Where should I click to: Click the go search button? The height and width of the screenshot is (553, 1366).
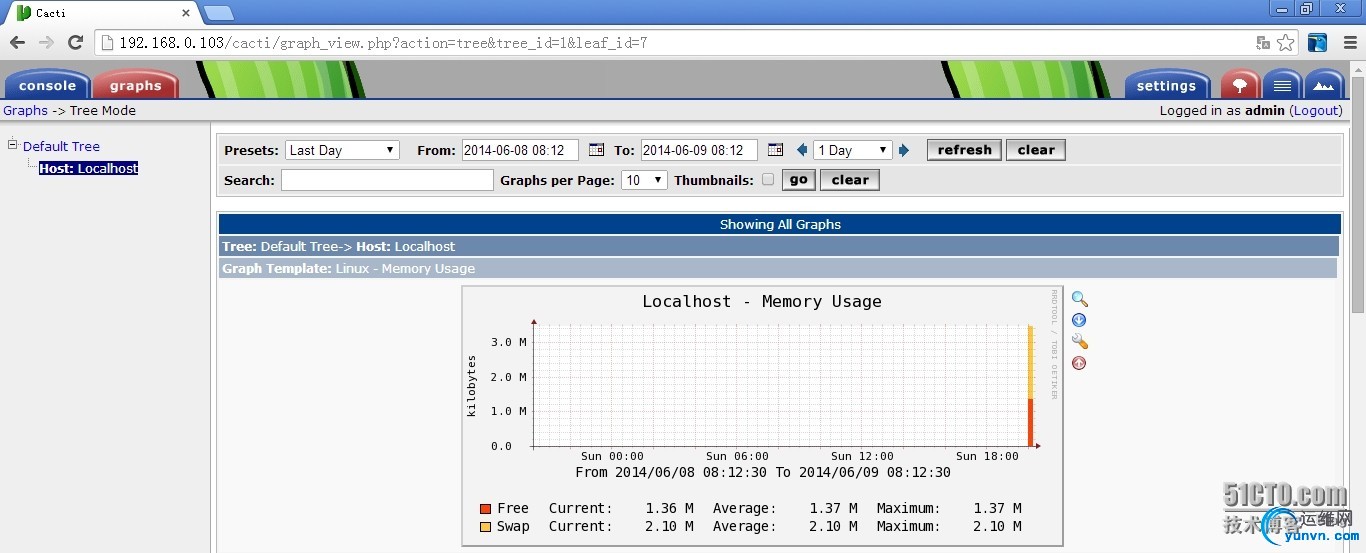tap(798, 180)
